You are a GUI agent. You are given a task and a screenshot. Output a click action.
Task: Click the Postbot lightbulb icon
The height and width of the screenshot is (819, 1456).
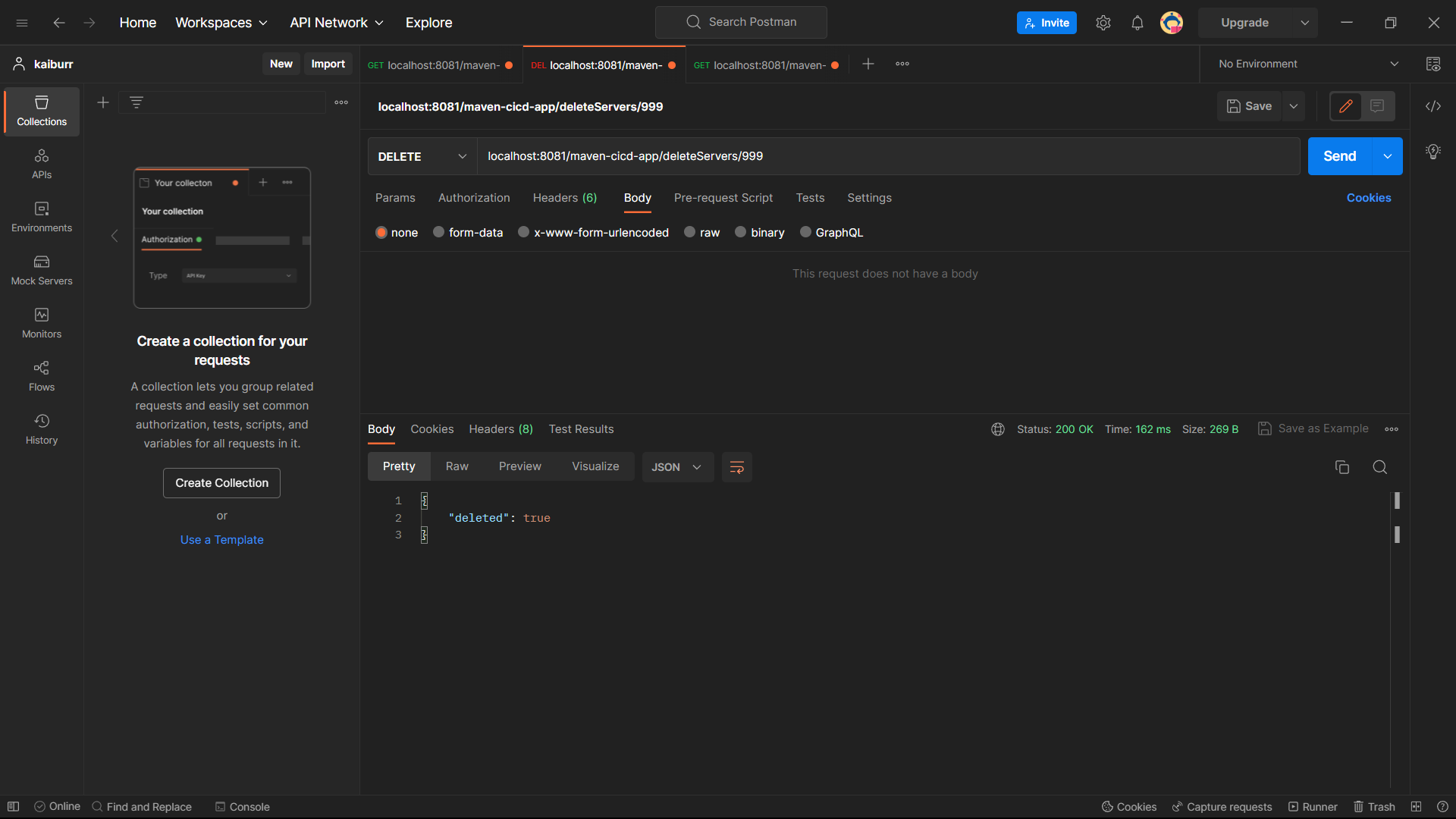[x=1433, y=152]
